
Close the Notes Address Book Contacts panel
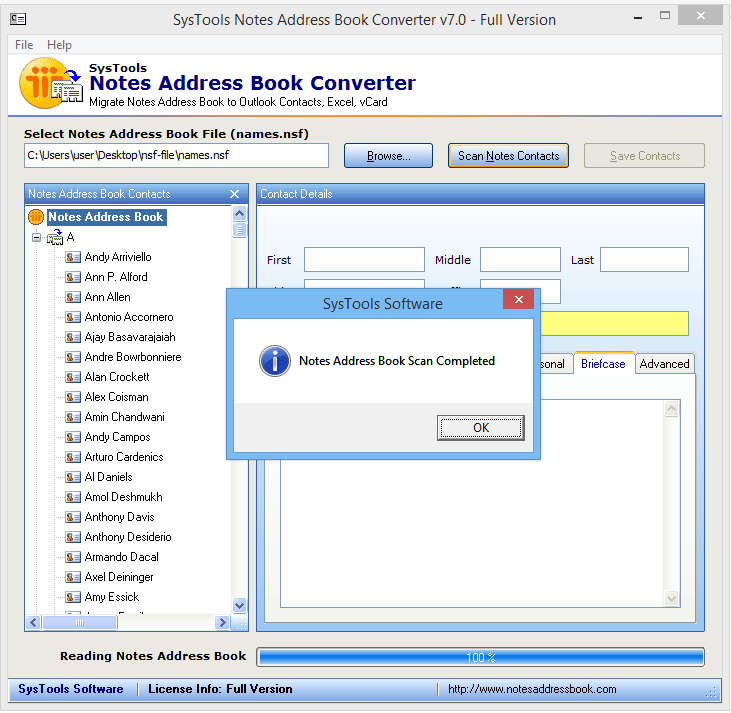(x=234, y=194)
